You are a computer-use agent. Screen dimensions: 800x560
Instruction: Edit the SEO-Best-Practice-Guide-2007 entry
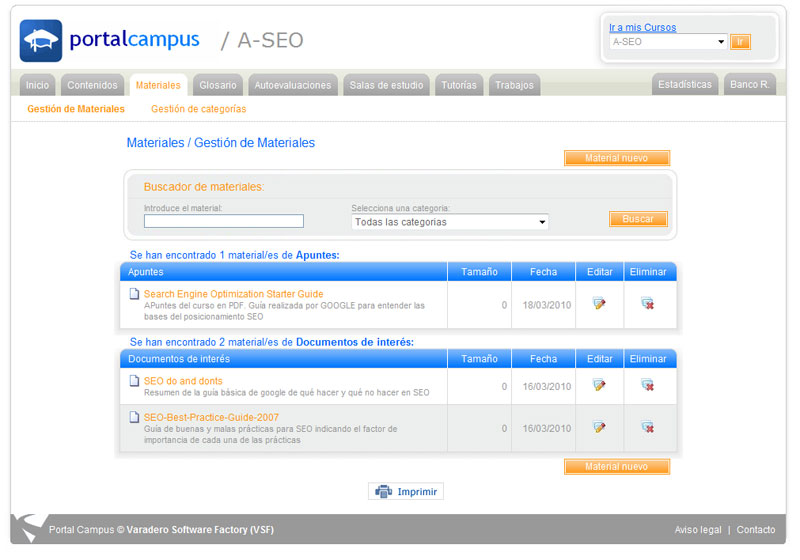tap(599, 428)
